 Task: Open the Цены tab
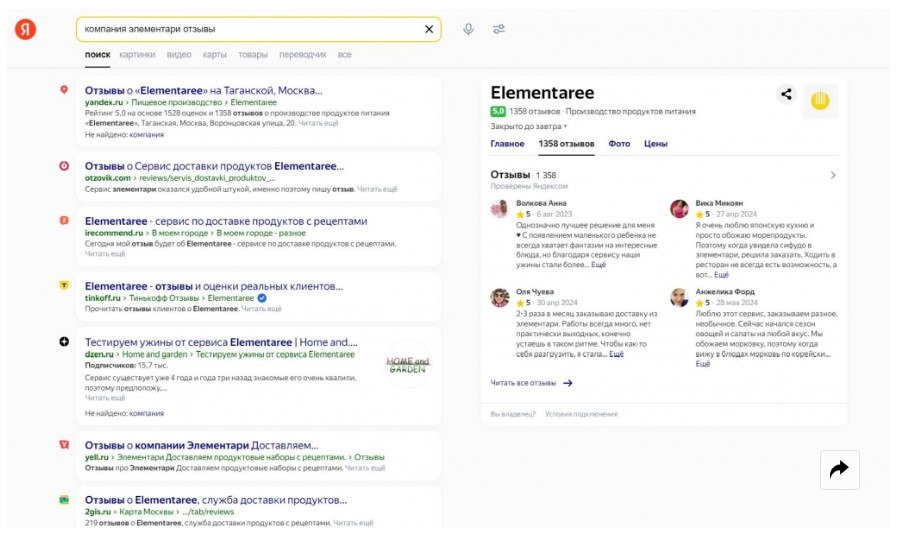pos(655,144)
